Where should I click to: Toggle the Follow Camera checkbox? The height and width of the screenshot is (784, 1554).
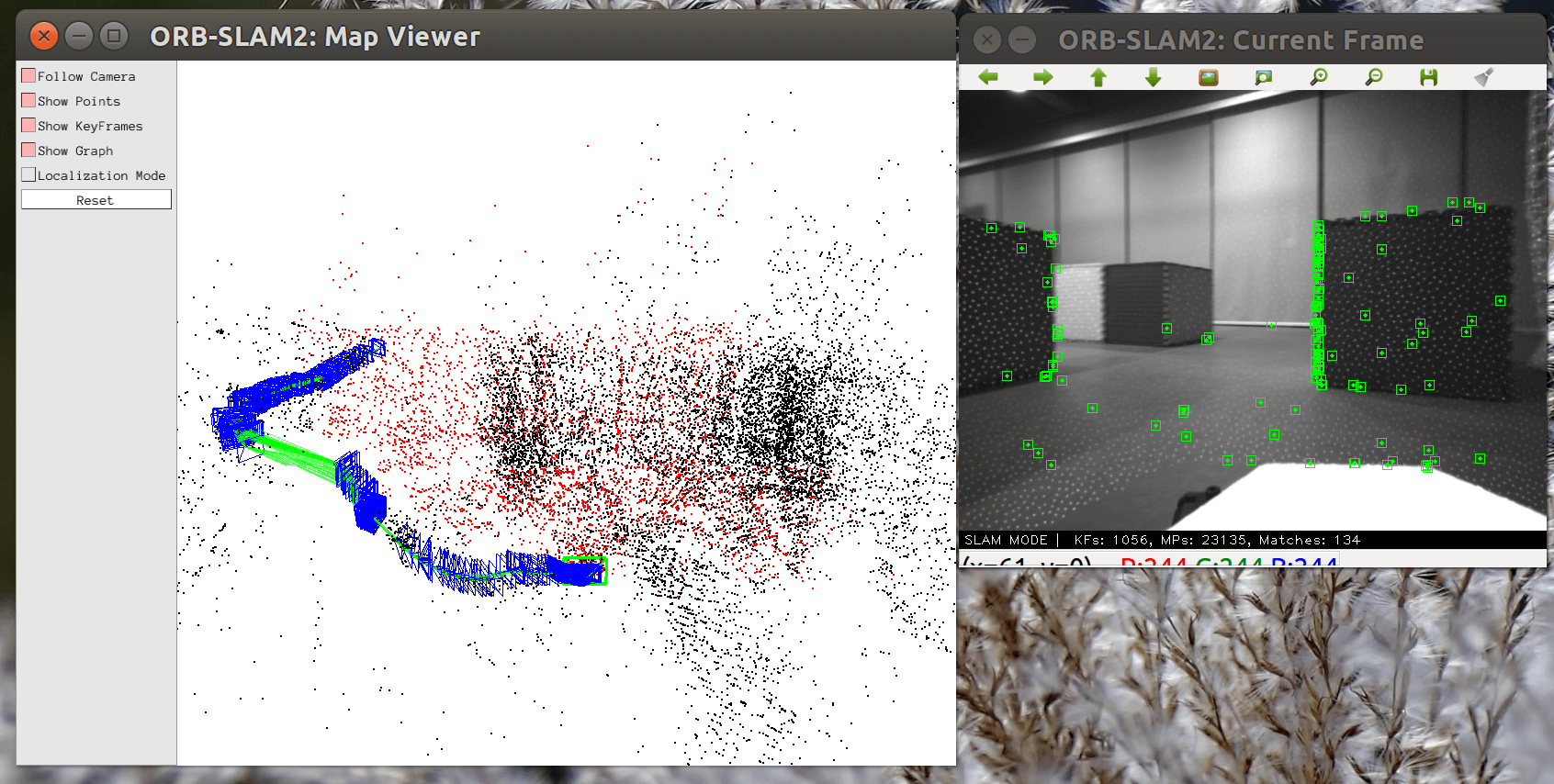[28, 75]
